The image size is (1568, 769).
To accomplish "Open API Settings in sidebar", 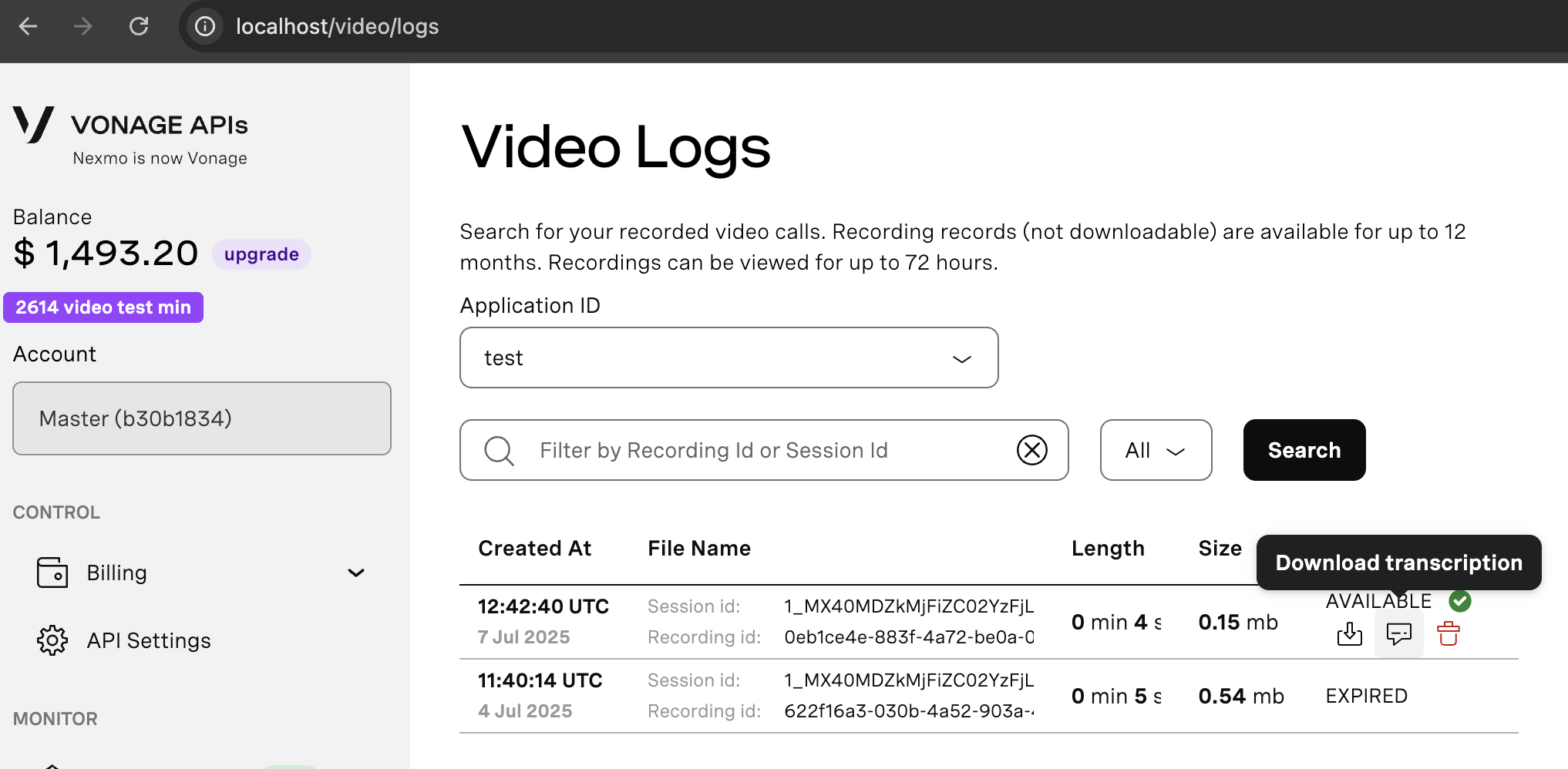I will click(x=148, y=640).
